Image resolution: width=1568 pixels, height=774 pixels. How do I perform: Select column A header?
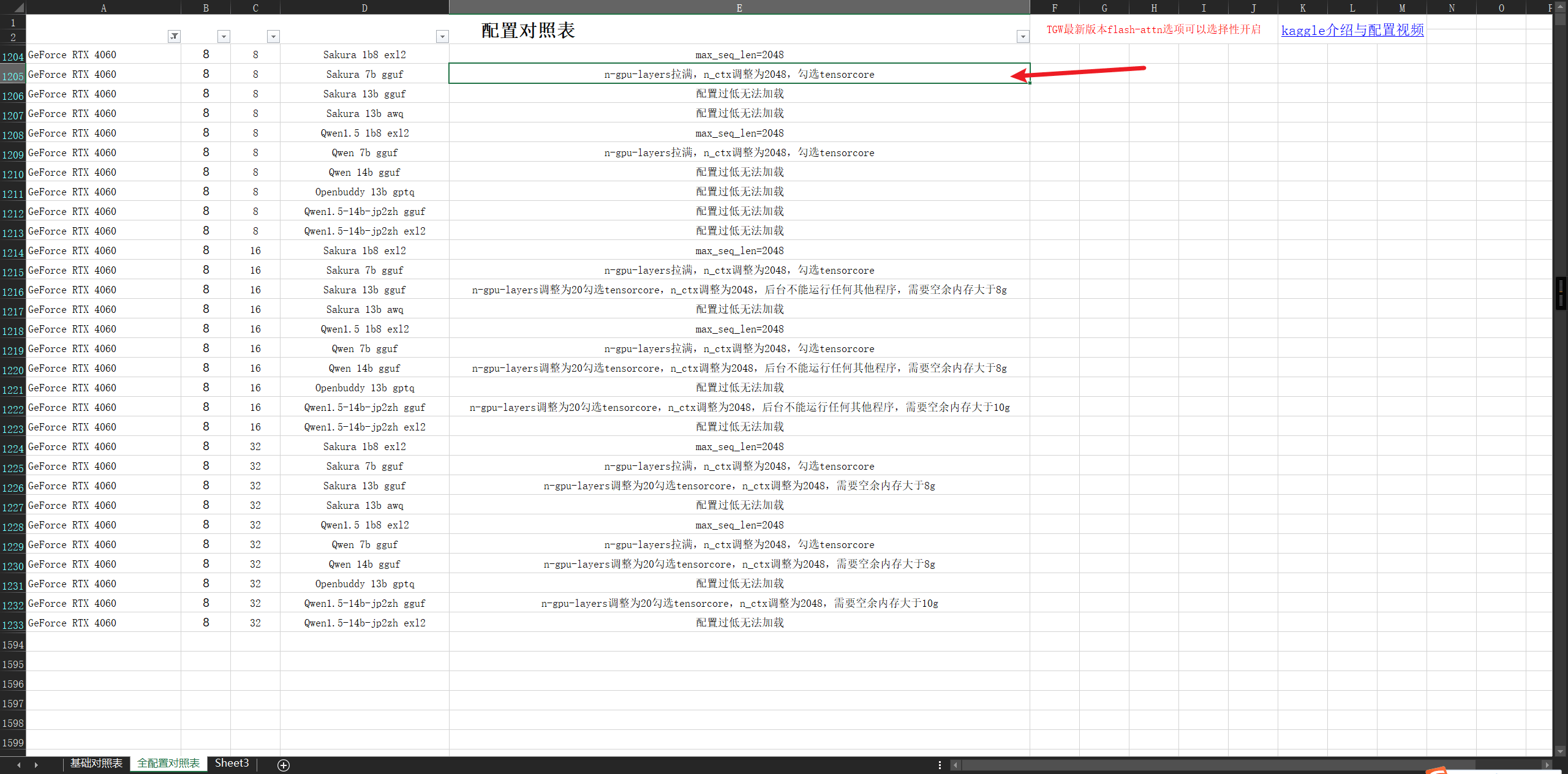pyautogui.click(x=104, y=7)
